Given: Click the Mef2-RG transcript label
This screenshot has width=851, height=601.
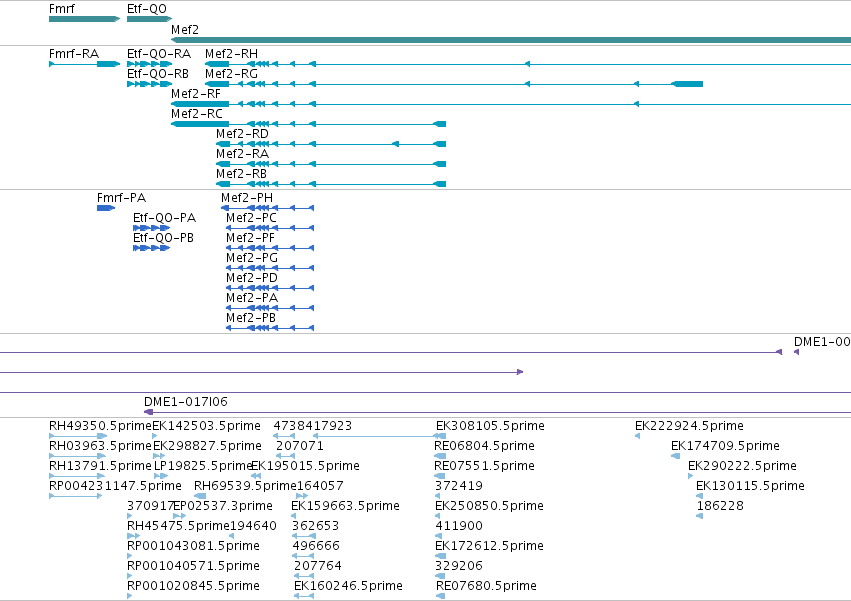Looking at the screenshot, I should point(231,74).
